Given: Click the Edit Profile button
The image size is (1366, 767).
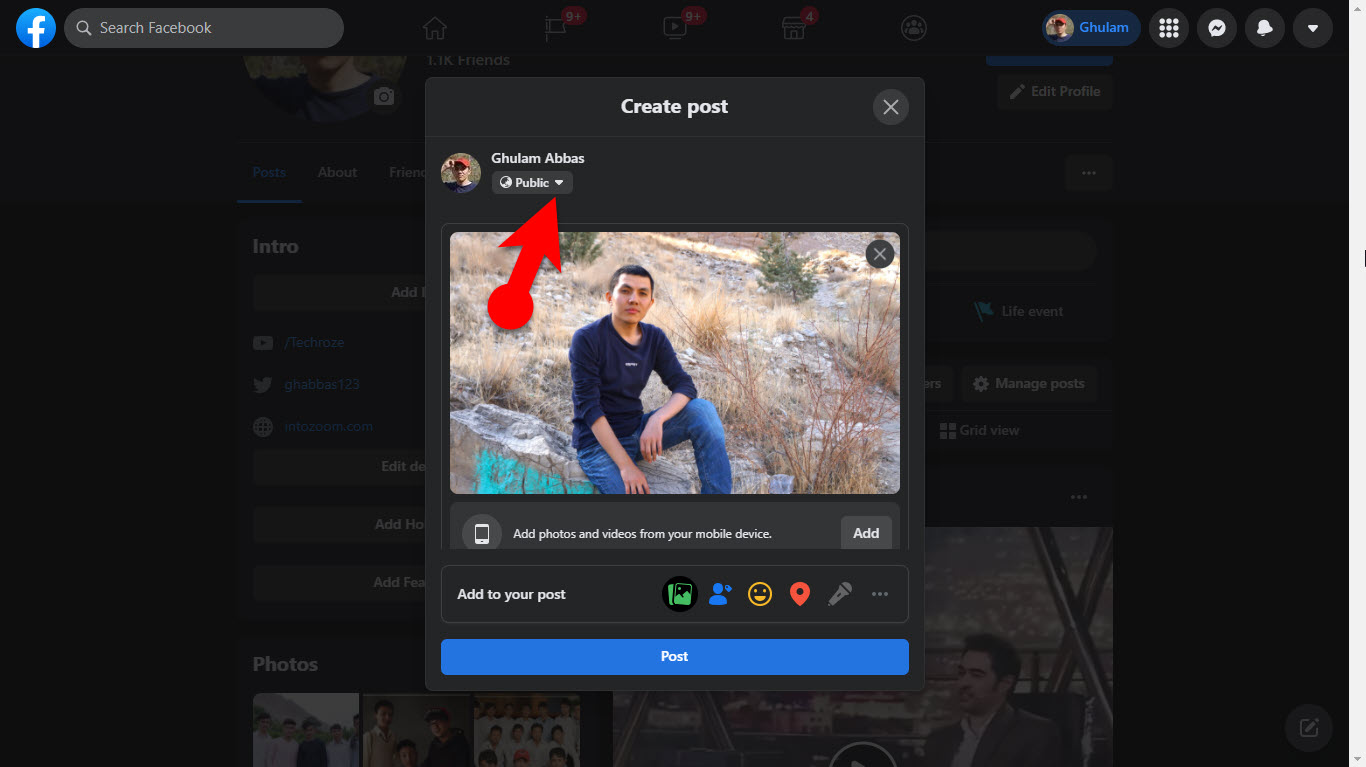Looking at the screenshot, I should (x=1055, y=91).
